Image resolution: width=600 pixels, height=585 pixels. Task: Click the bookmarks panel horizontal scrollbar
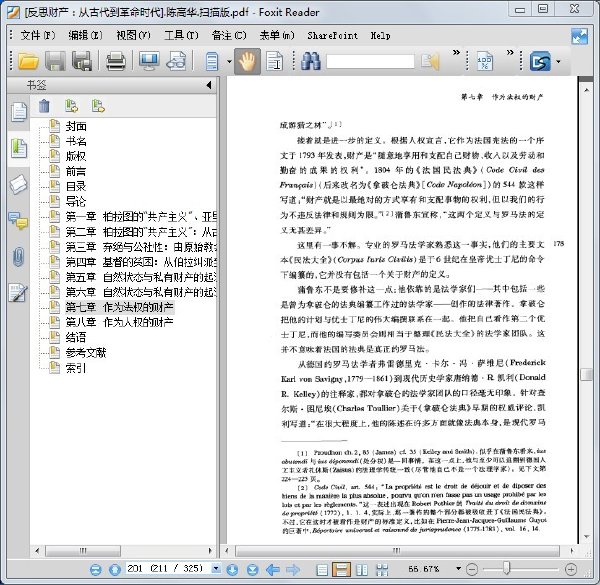tap(83, 551)
